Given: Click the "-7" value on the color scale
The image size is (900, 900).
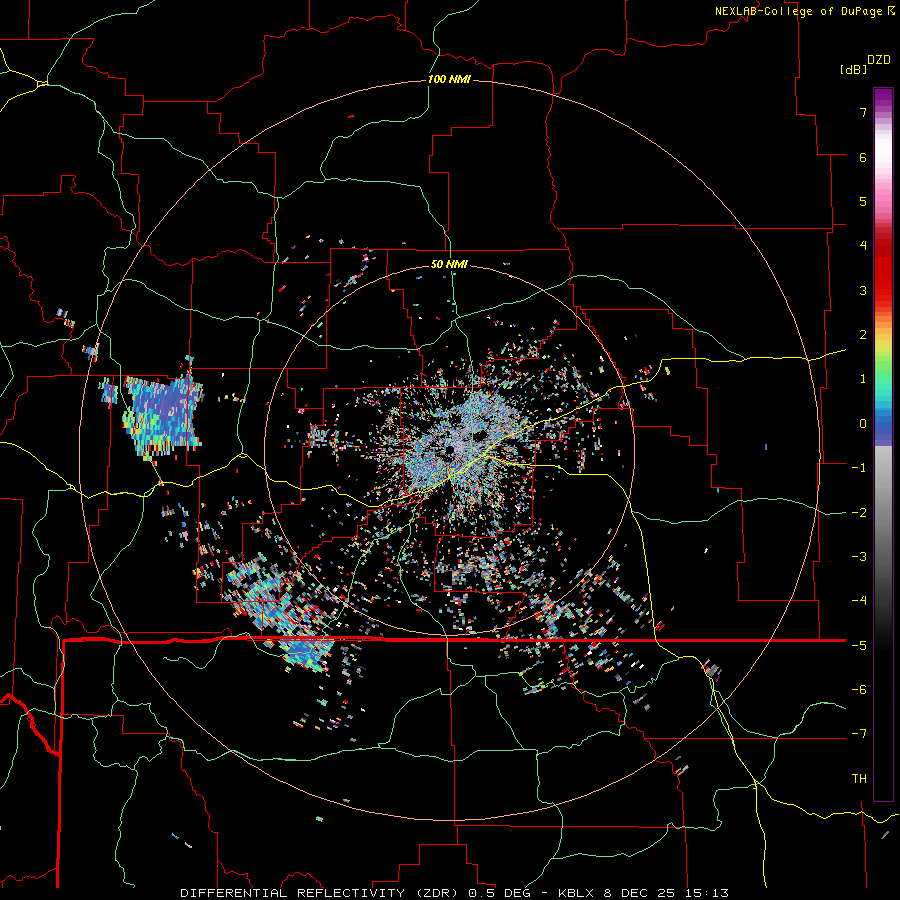Looking at the screenshot, I should (859, 734).
